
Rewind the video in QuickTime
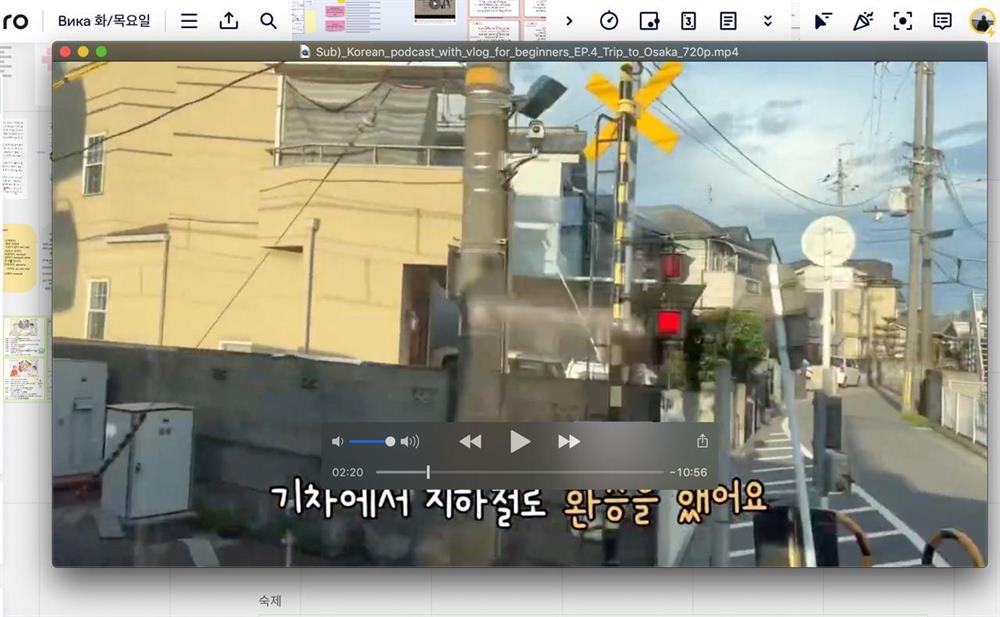pyautogui.click(x=470, y=442)
